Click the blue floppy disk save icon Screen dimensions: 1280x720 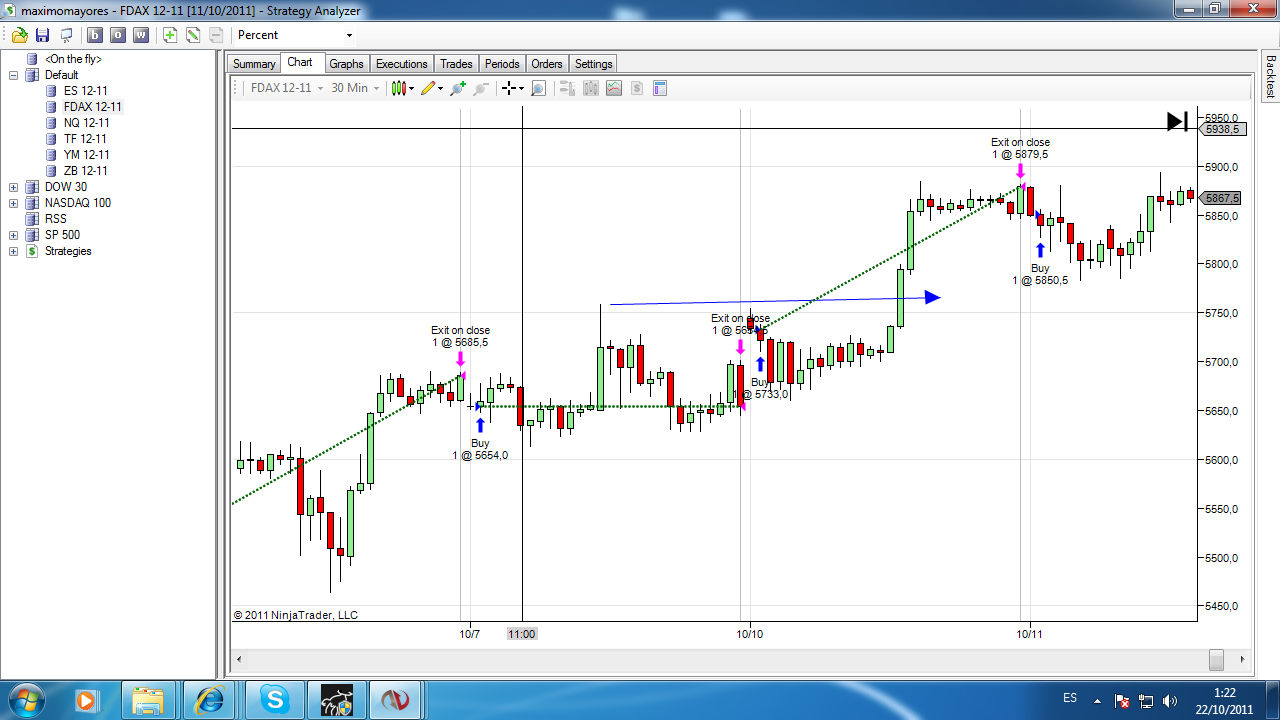43,35
